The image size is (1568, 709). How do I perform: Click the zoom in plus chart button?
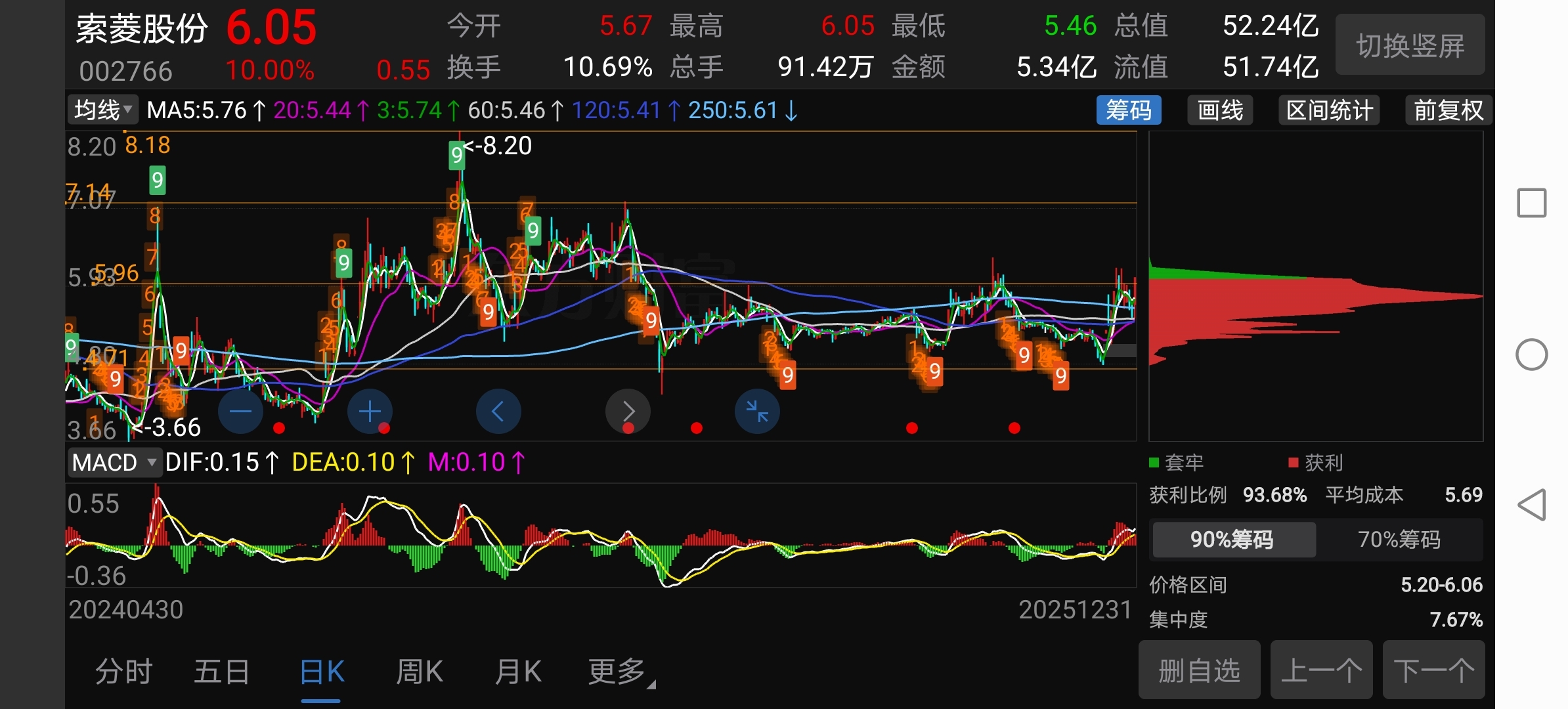[x=370, y=412]
